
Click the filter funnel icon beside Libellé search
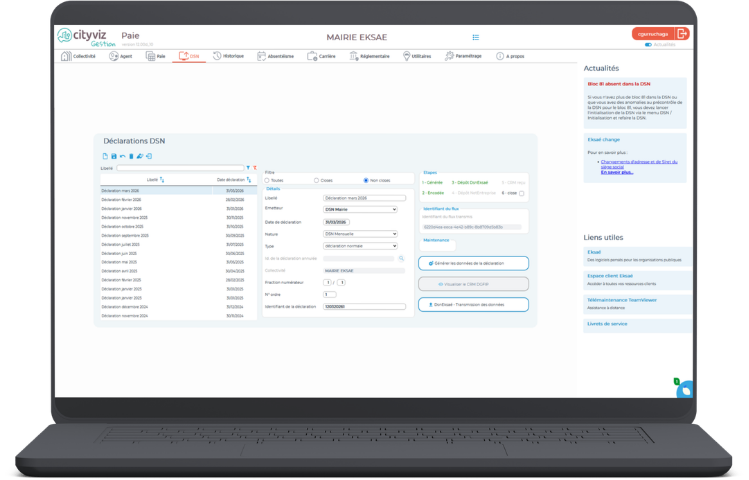248,168
